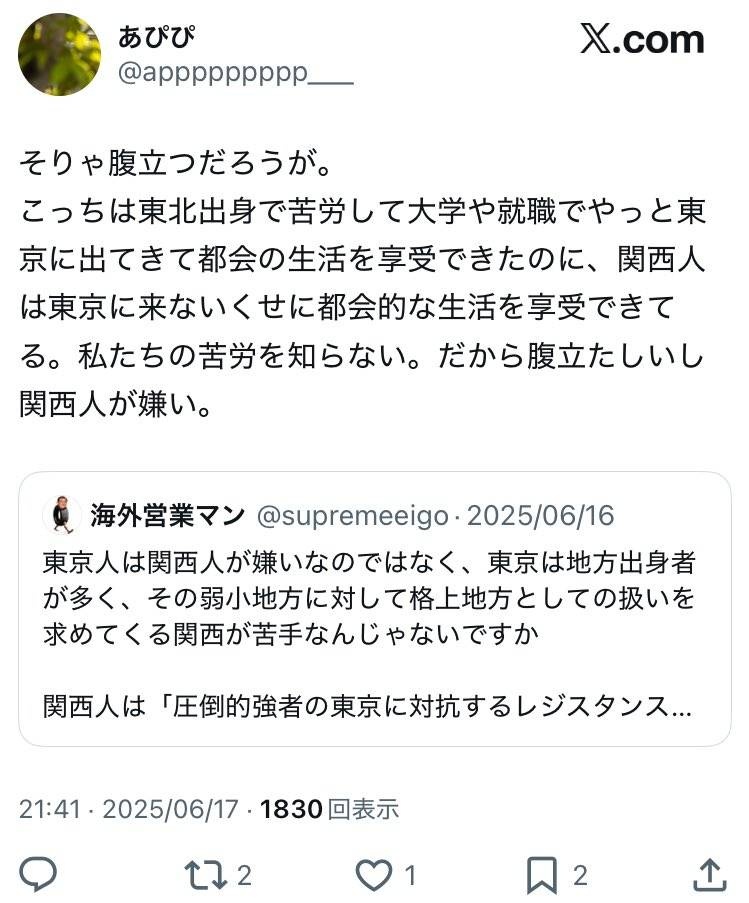
Task: Open あぴぴ's profile picture
Action: 59,55
